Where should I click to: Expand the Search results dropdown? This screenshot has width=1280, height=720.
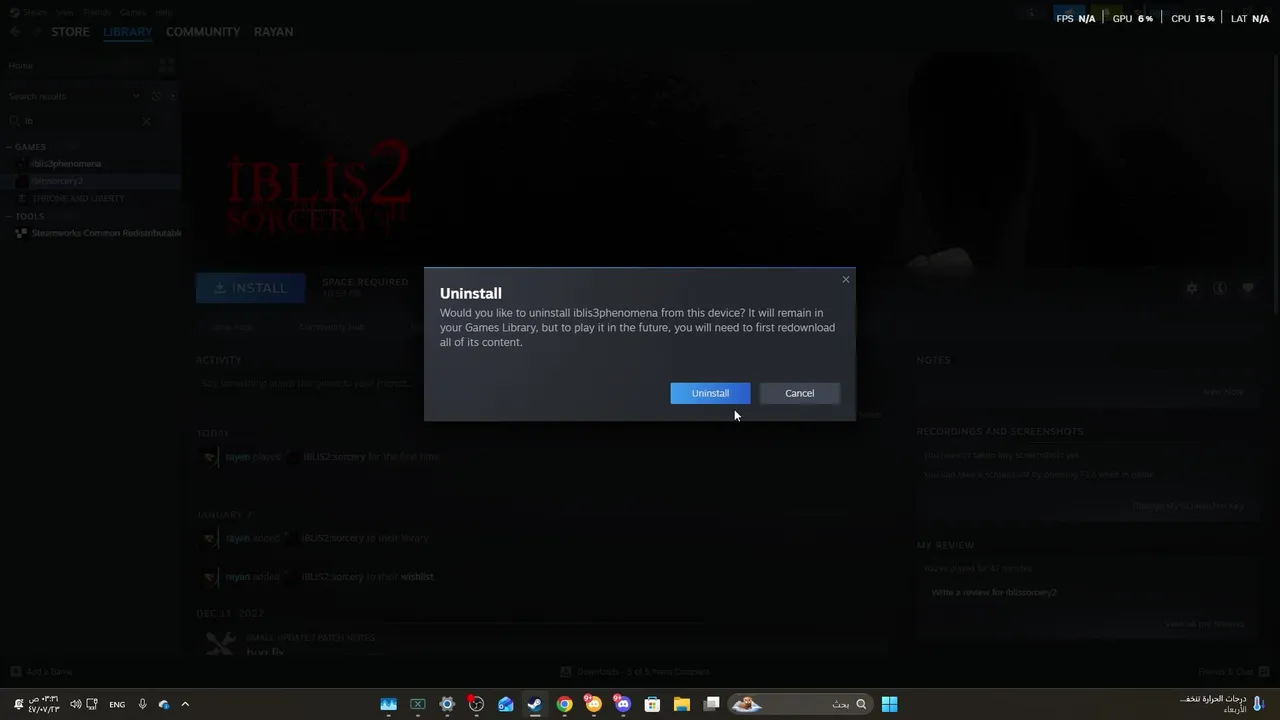point(136,96)
